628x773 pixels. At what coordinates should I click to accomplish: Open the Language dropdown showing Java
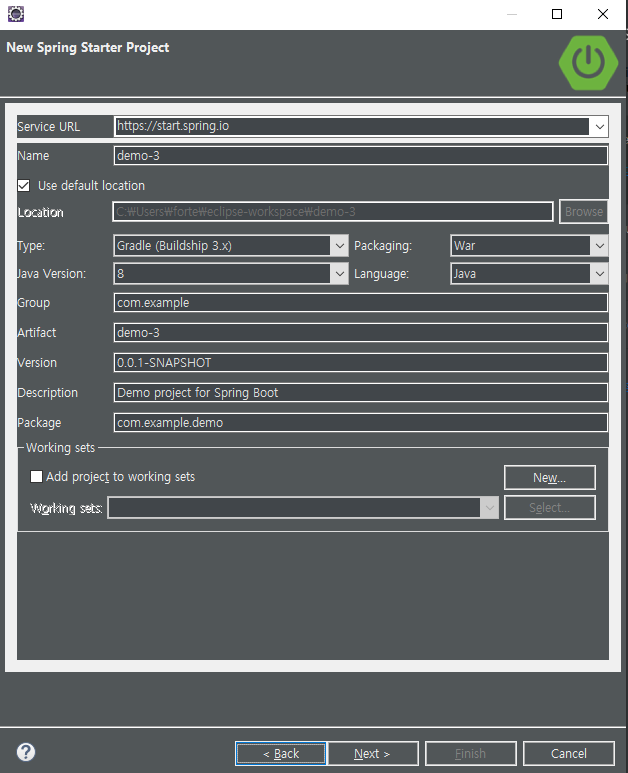(x=529, y=274)
